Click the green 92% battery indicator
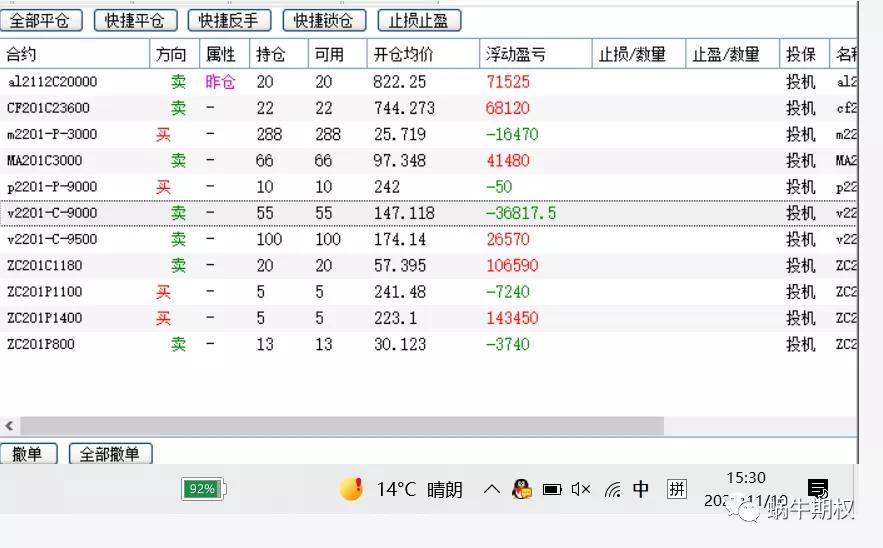 click(204, 489)
